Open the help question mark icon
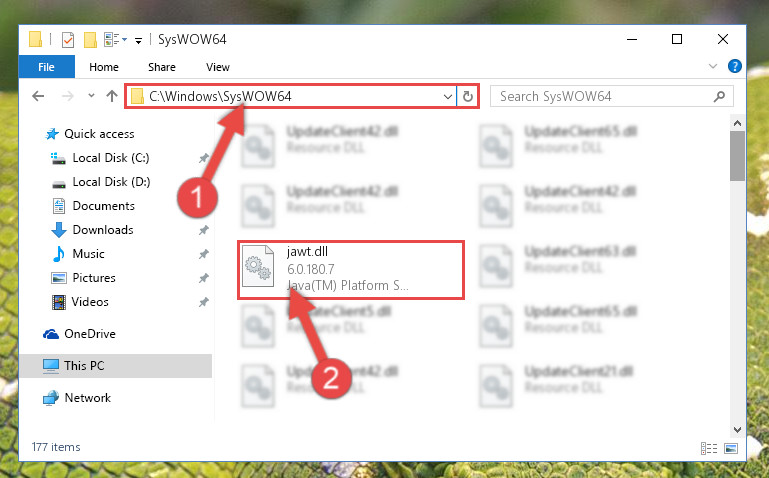This screenshot has height=478, width=769. [734, 66]
